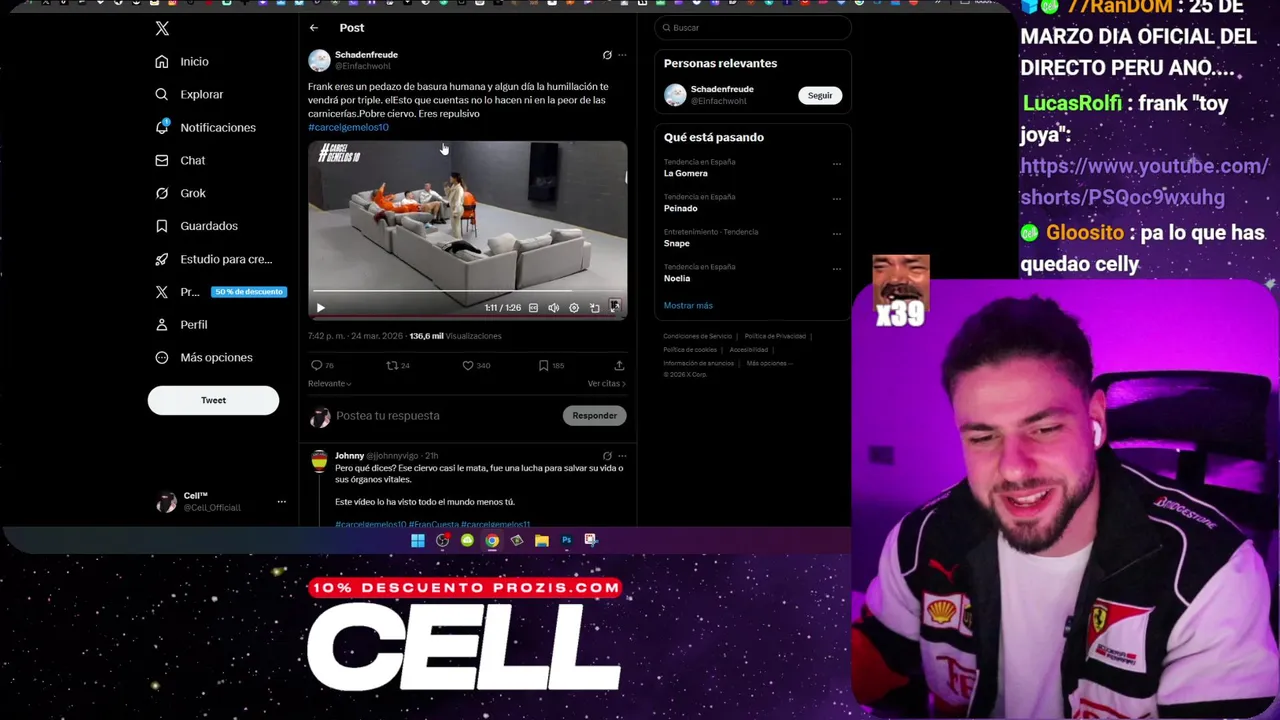The height and width of the screenshot is (720, 1280).
Task: Like the post with 340 likes
Action: click(476, 365)
